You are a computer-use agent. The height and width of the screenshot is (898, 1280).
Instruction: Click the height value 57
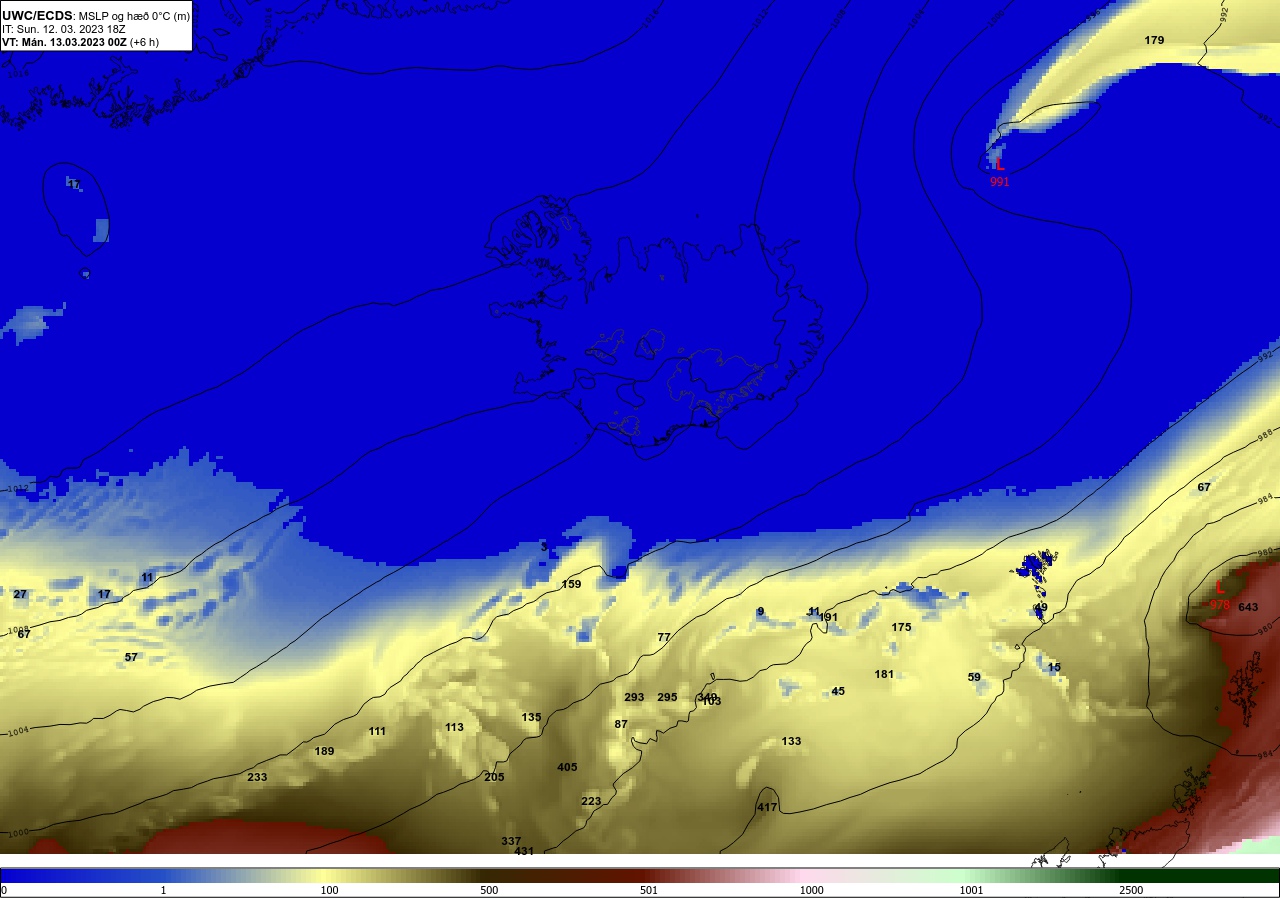click(131, 657)
